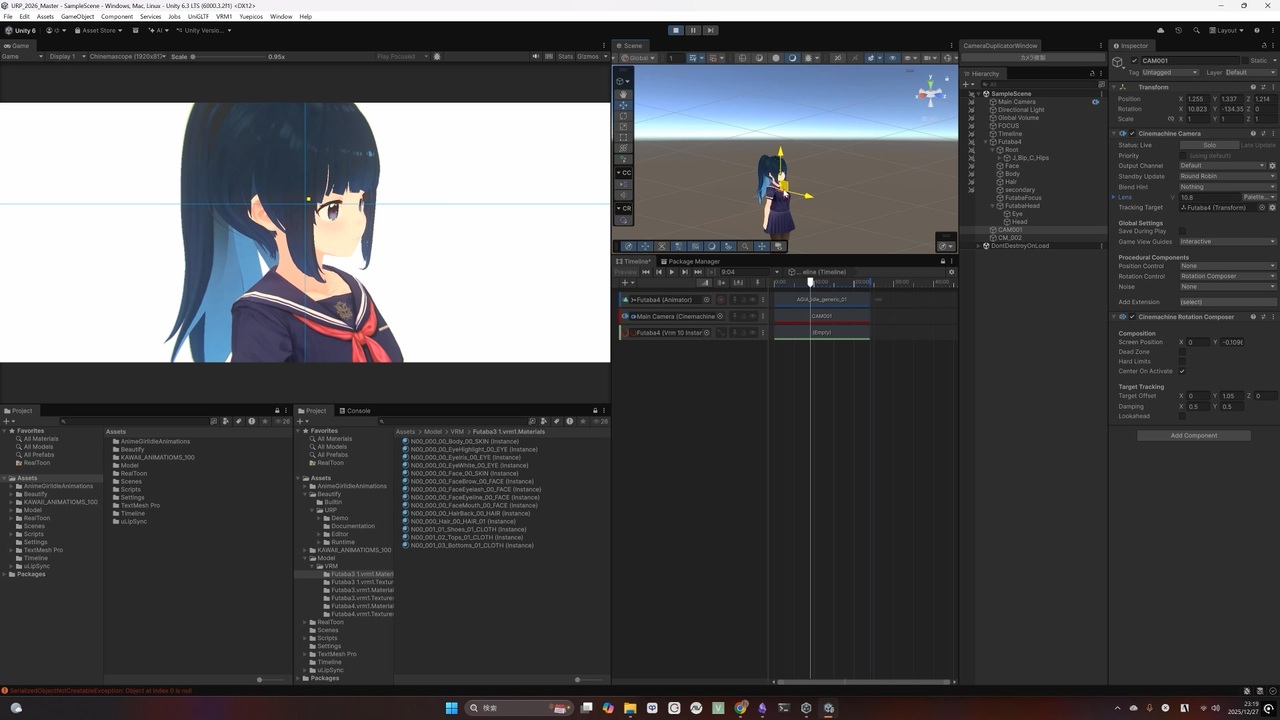Click the Solo button
Viewport: 1280px width, 720px height.
(x=1209, y=145)
